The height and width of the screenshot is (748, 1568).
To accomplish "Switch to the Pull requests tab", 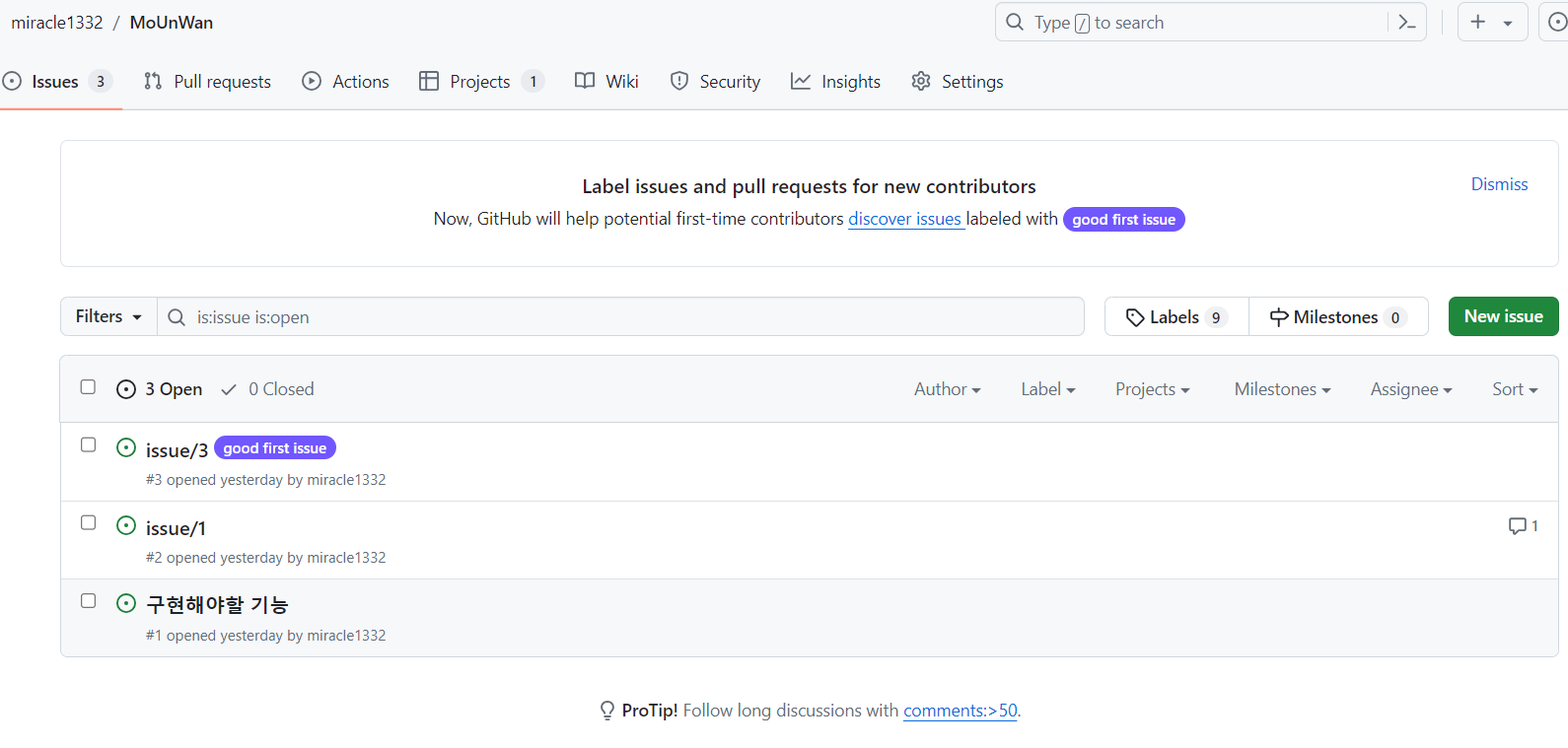I will (207, 82).
